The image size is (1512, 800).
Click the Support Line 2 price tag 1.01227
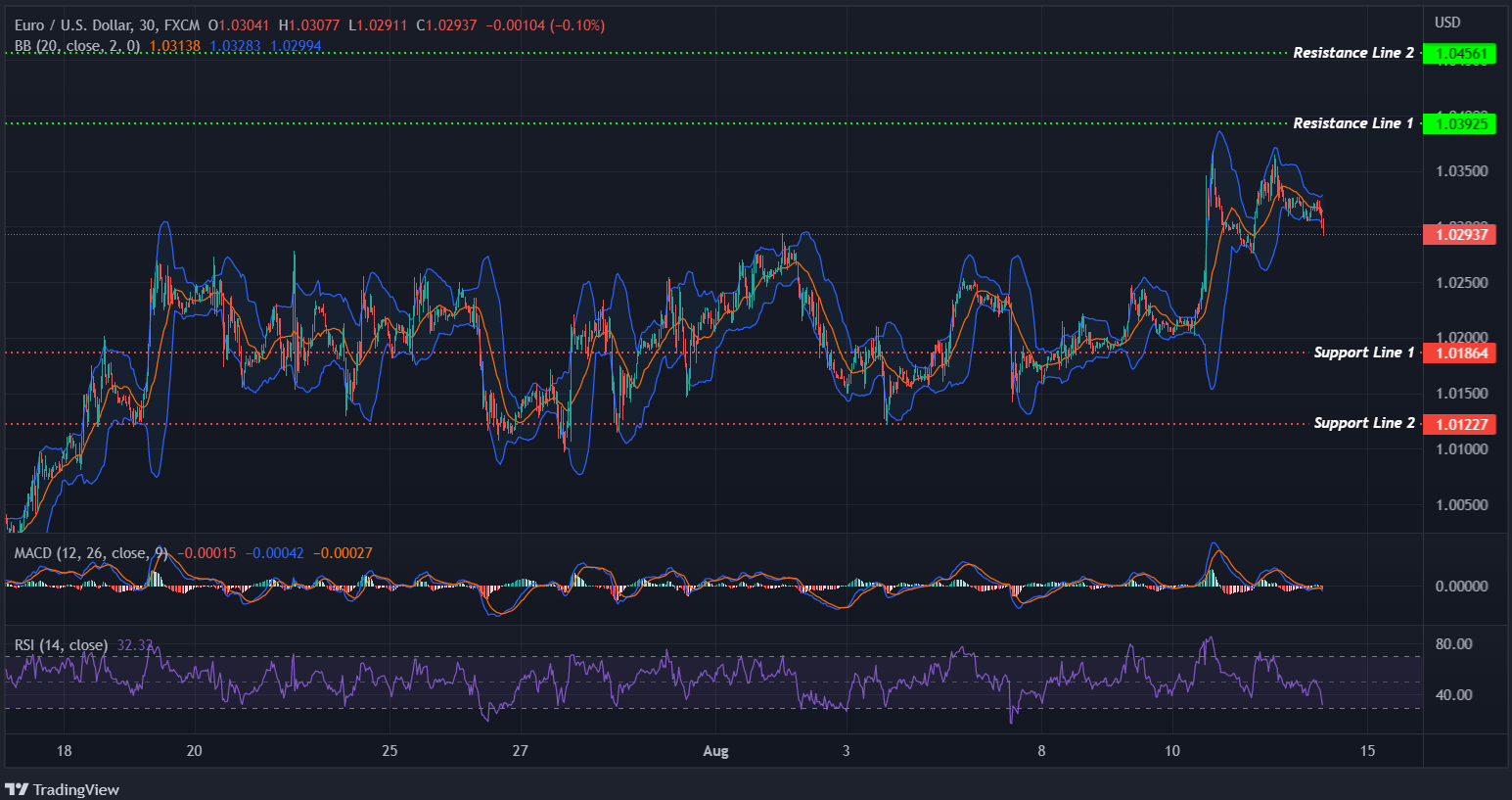tap(1459, 423)
